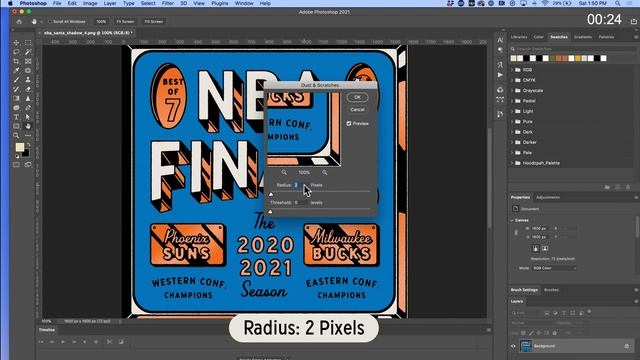The width and height of the screenshot is (640, 360).
Task: Expand the Hoodzpah_Palette swatch folder
Action: coord(512,163)
